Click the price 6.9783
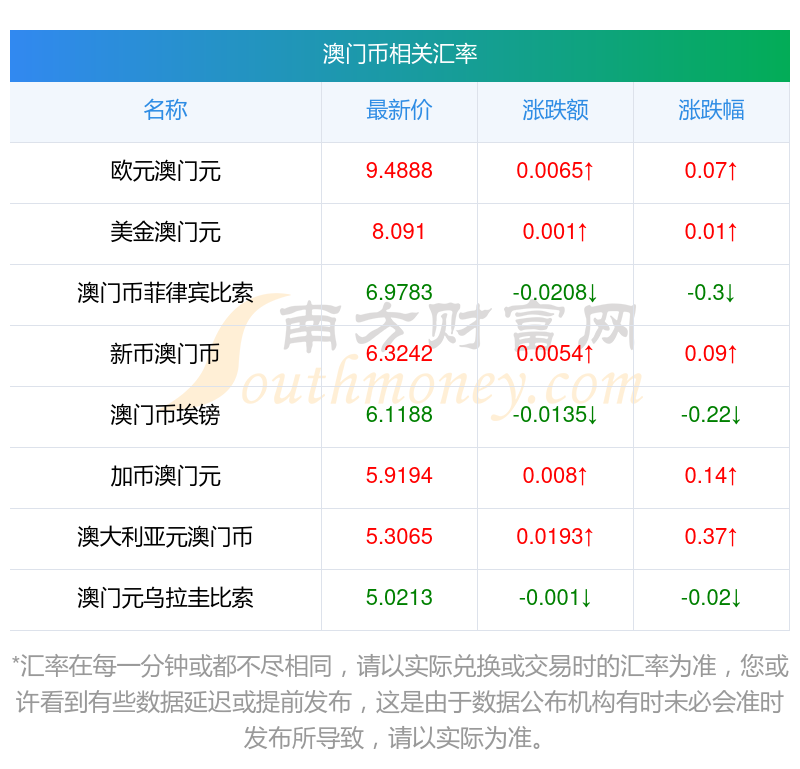The image size is (800, 769). (x=399, y=292)
